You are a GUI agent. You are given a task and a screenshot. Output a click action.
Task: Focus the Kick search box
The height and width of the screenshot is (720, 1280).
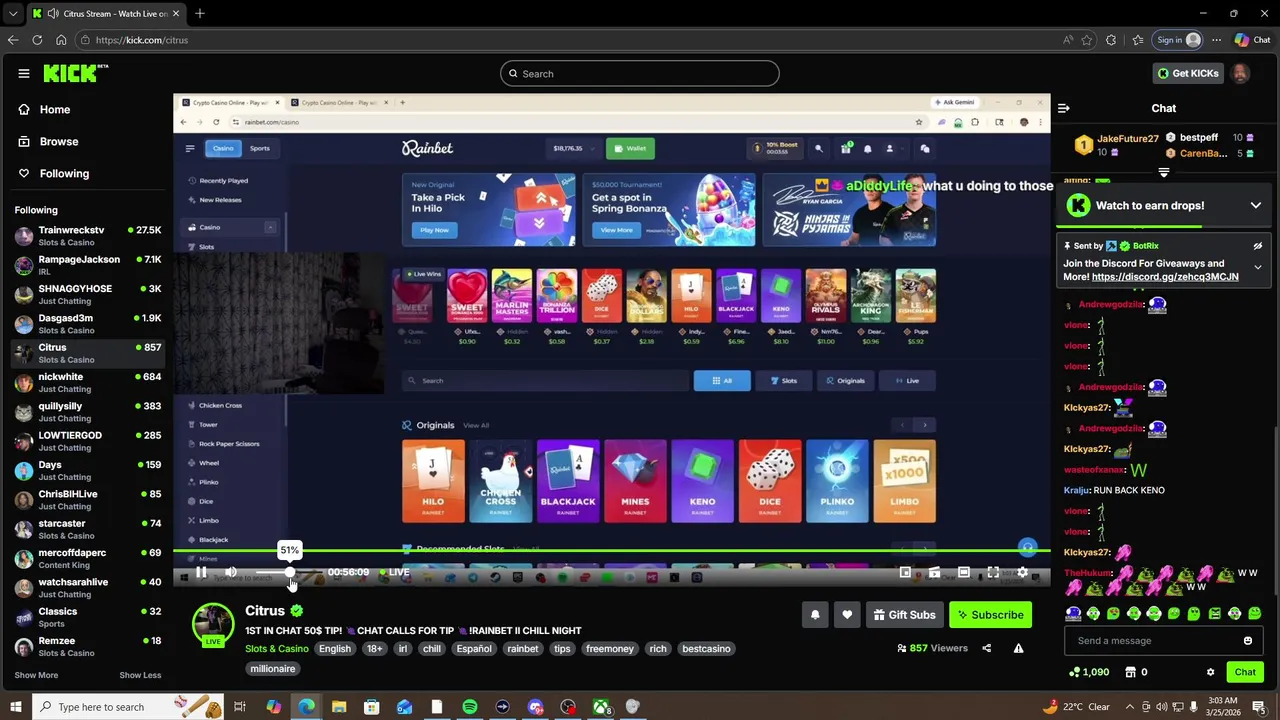640,73
